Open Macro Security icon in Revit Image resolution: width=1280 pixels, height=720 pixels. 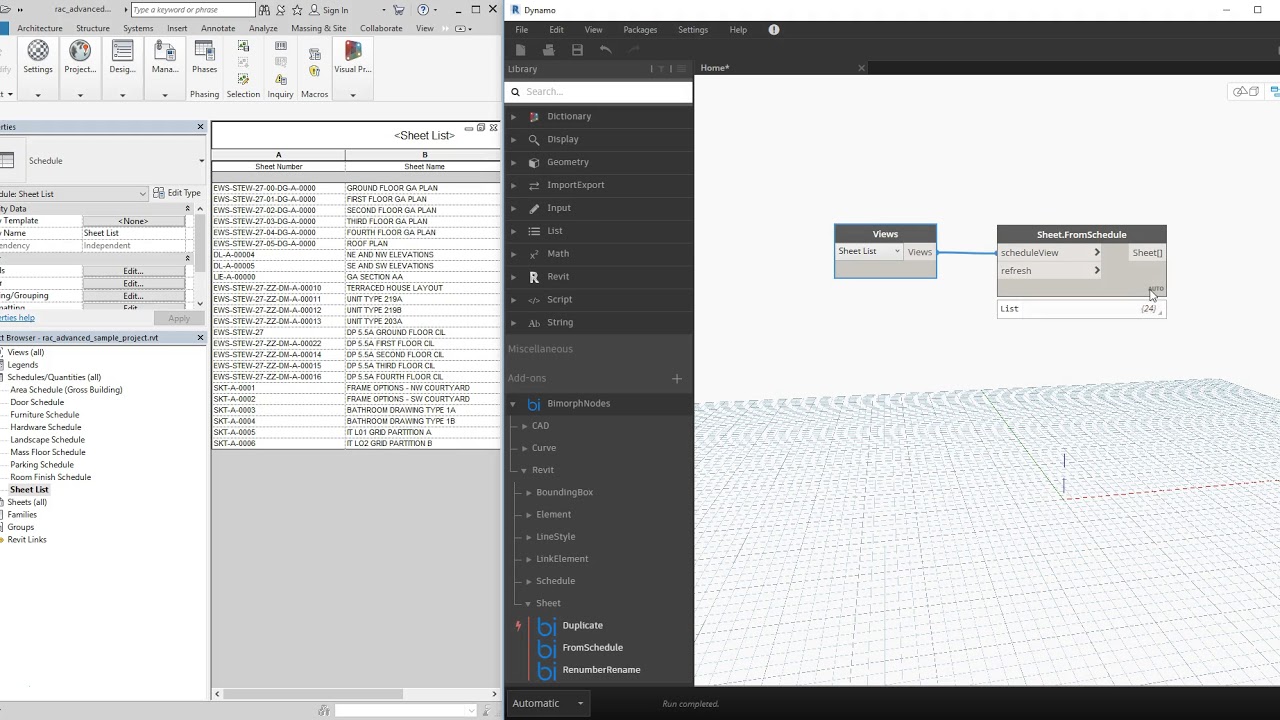coord(314,72)
